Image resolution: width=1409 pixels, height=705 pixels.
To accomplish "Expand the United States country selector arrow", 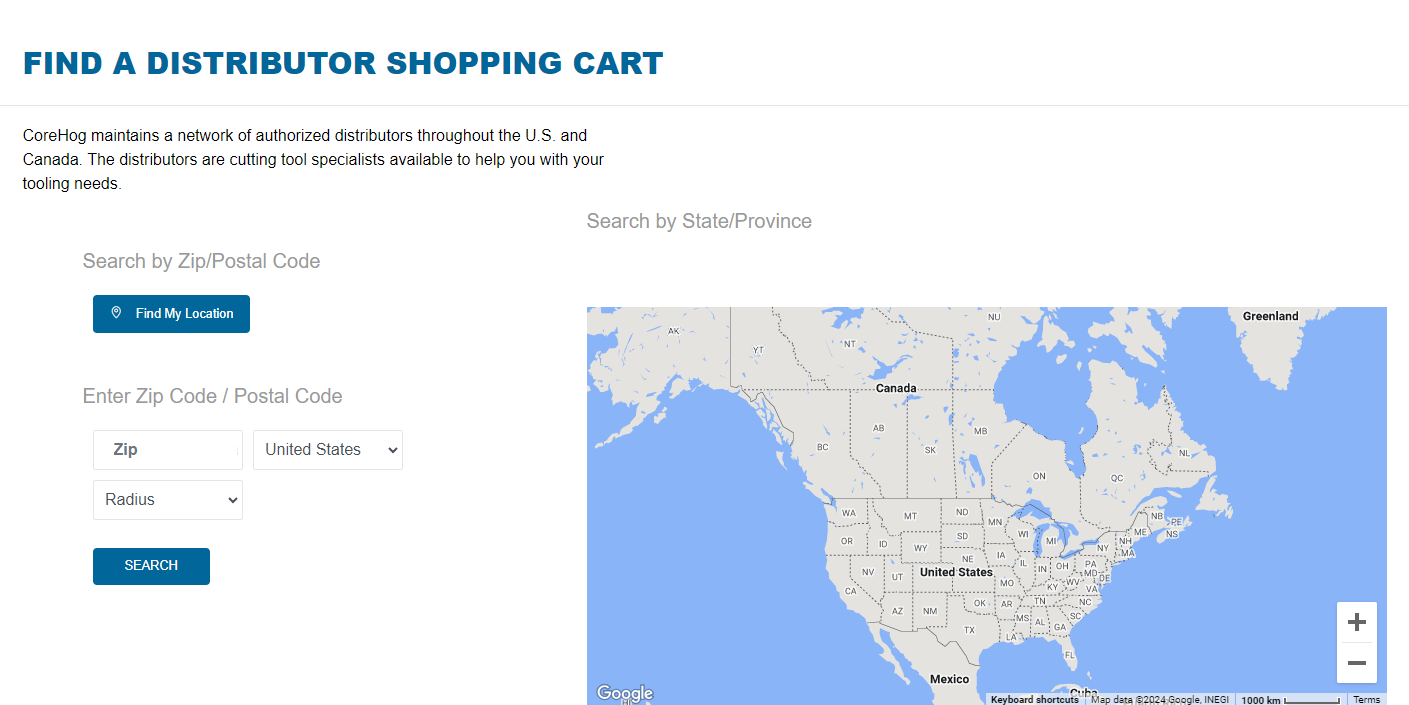I will [x=392, y=449].
